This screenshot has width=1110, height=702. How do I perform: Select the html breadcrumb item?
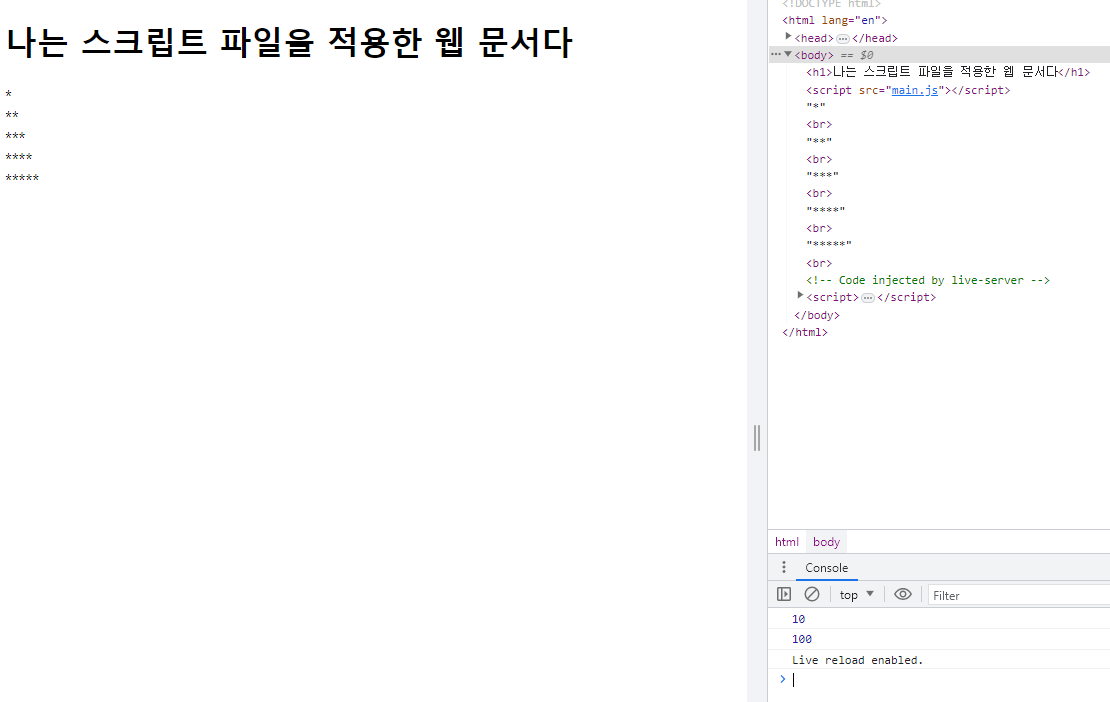[x=786, y=542]
